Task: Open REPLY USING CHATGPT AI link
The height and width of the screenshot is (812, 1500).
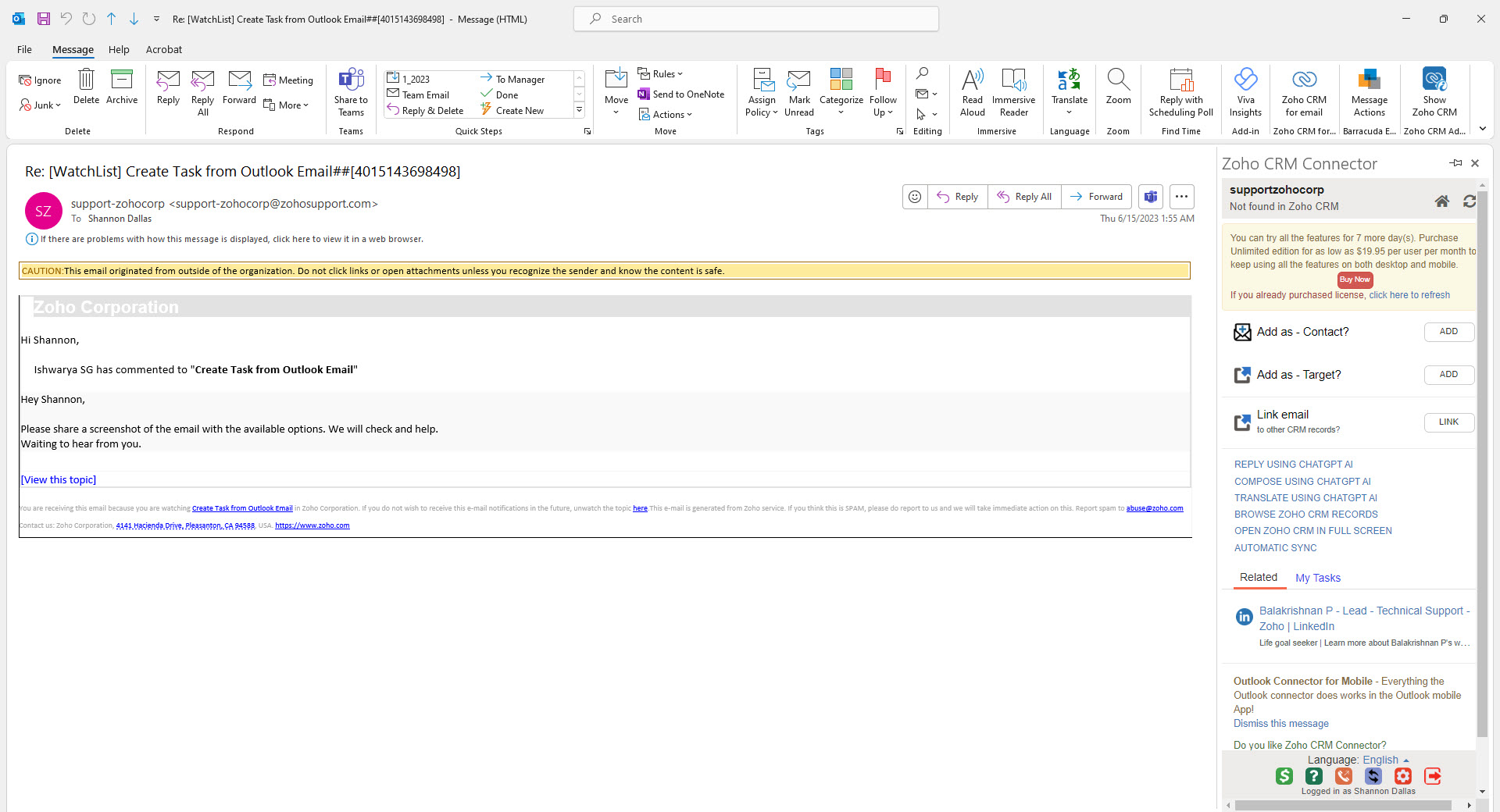Action: pos(1293,465)
